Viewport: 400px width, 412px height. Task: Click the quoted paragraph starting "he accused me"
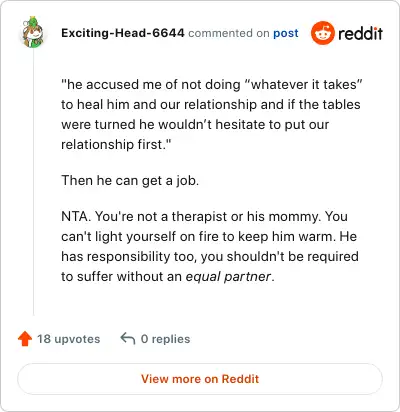(212, 114)
